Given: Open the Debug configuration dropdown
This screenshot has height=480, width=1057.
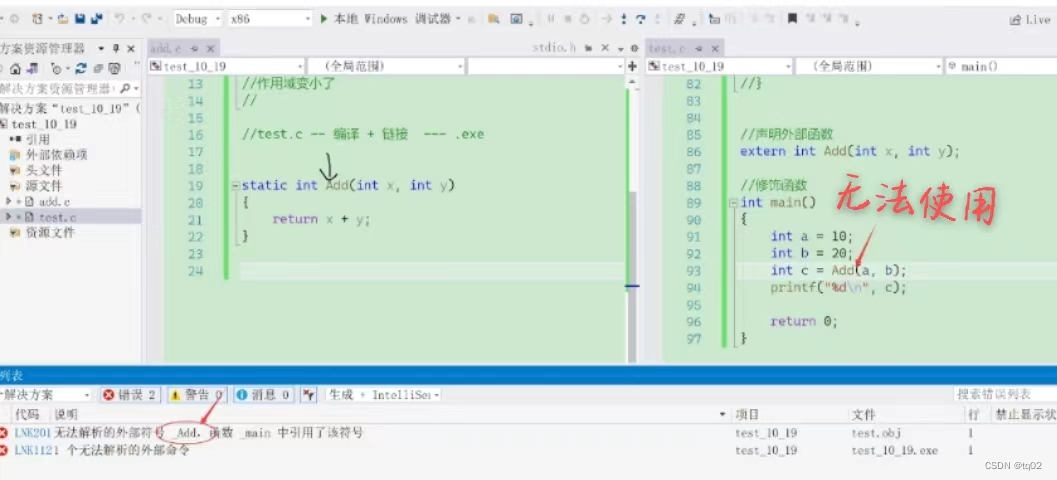Looking at the screenshot, I should point(198,19).
